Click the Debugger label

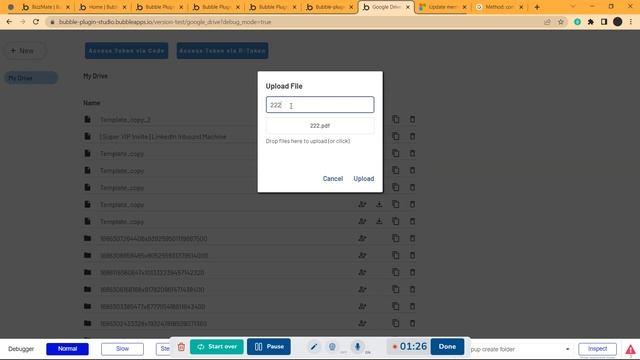[21, 349]
